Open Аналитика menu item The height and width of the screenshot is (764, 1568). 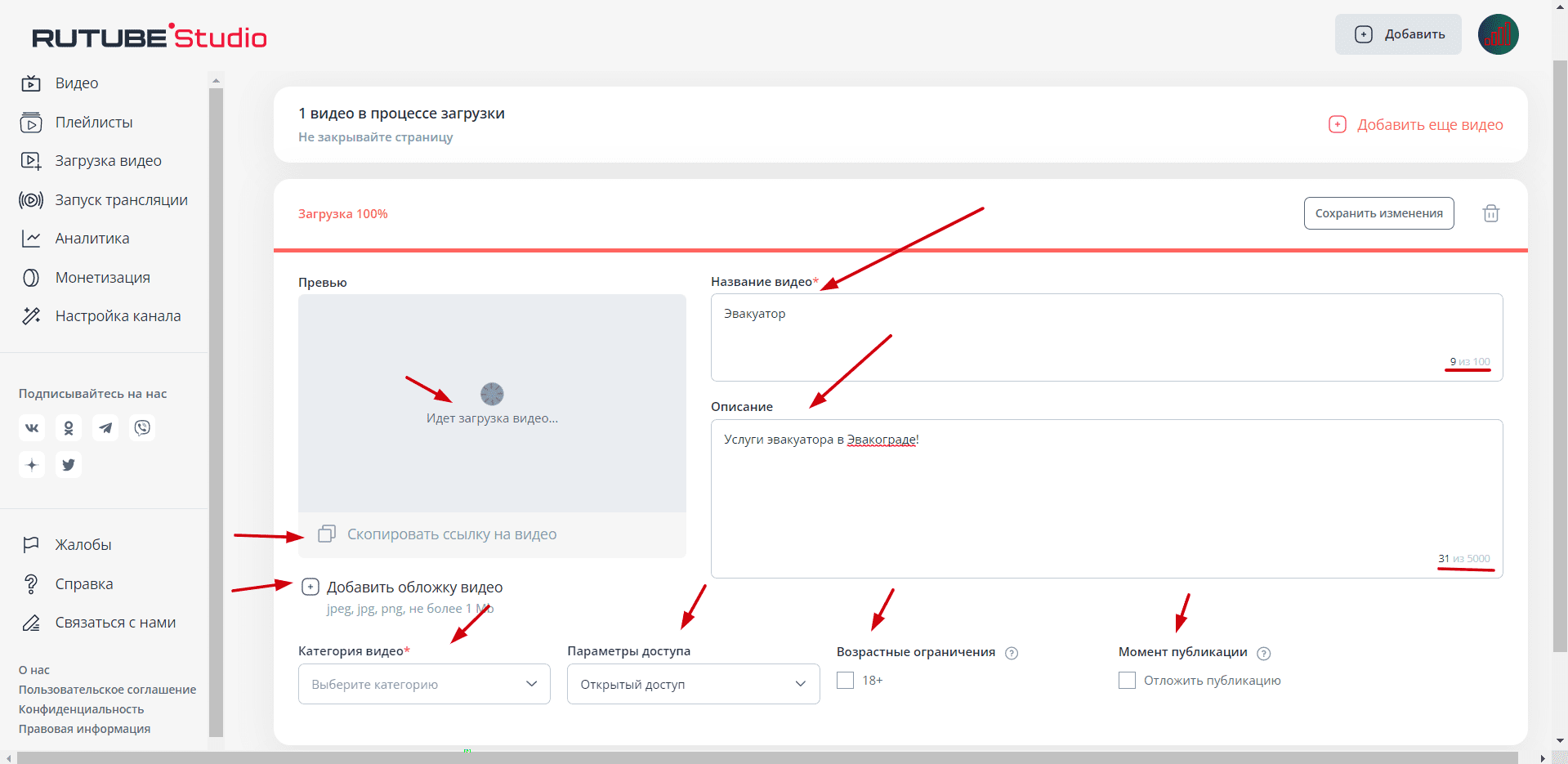(x=92, y=239)
